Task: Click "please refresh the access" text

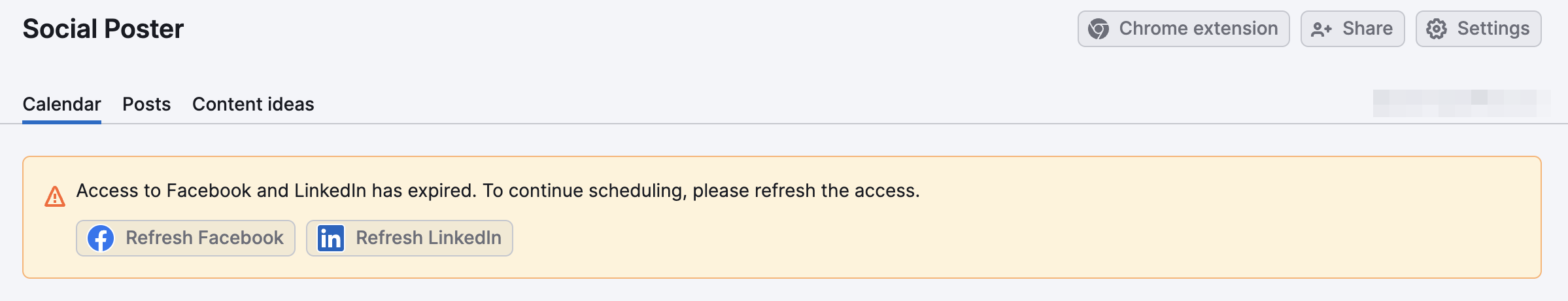Action: (x=806, y=190)
